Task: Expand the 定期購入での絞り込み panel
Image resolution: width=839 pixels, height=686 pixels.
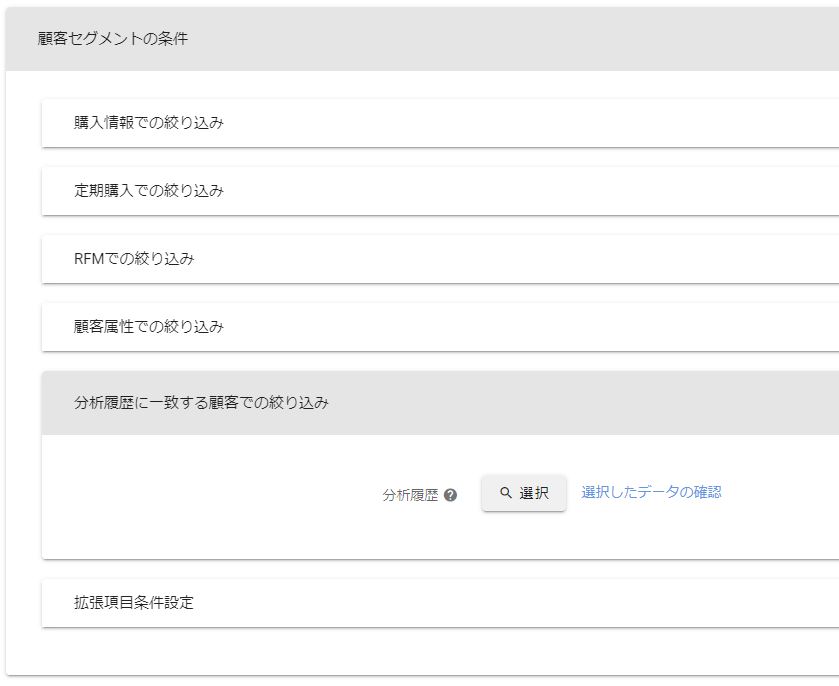Action: (500, 191)
